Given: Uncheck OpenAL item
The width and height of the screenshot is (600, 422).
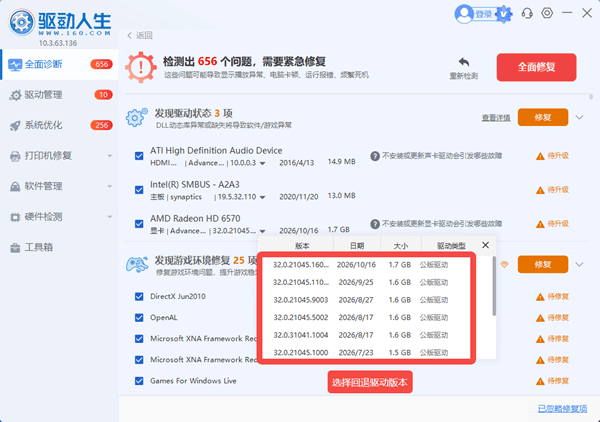Looking at the screenshot, I should coord(139,318).
